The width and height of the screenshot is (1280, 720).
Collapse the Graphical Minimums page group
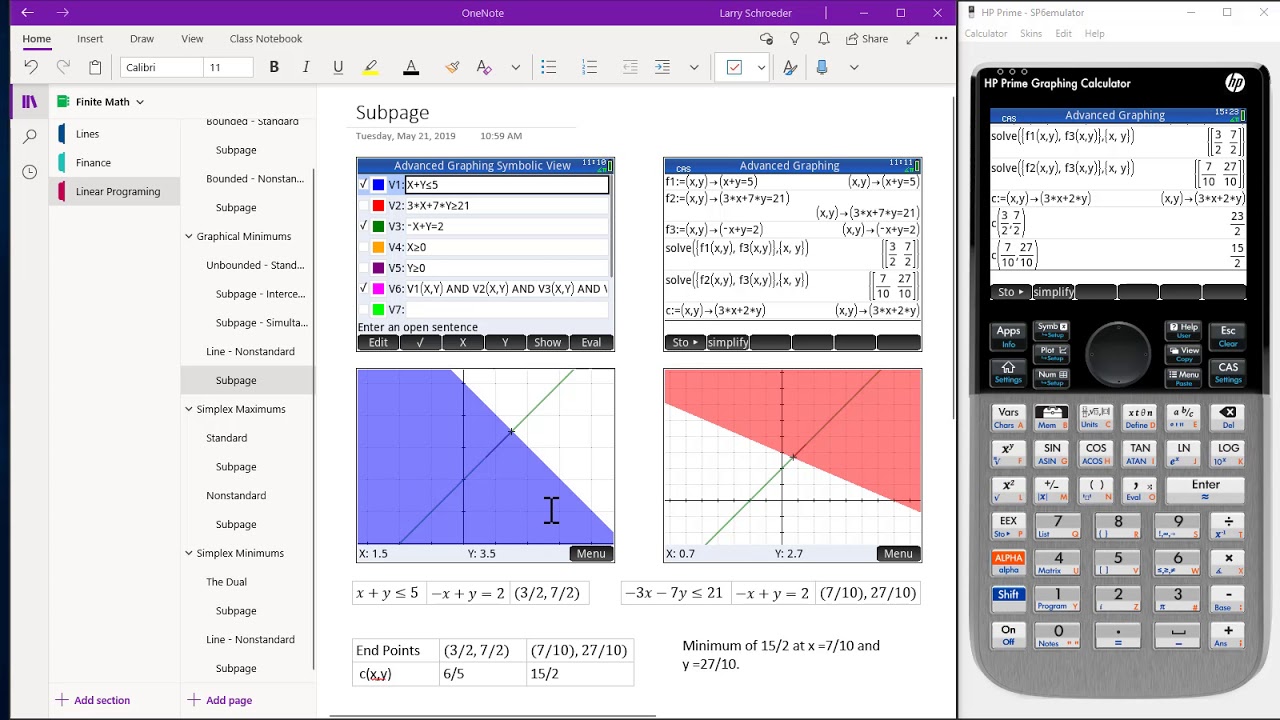188,237
